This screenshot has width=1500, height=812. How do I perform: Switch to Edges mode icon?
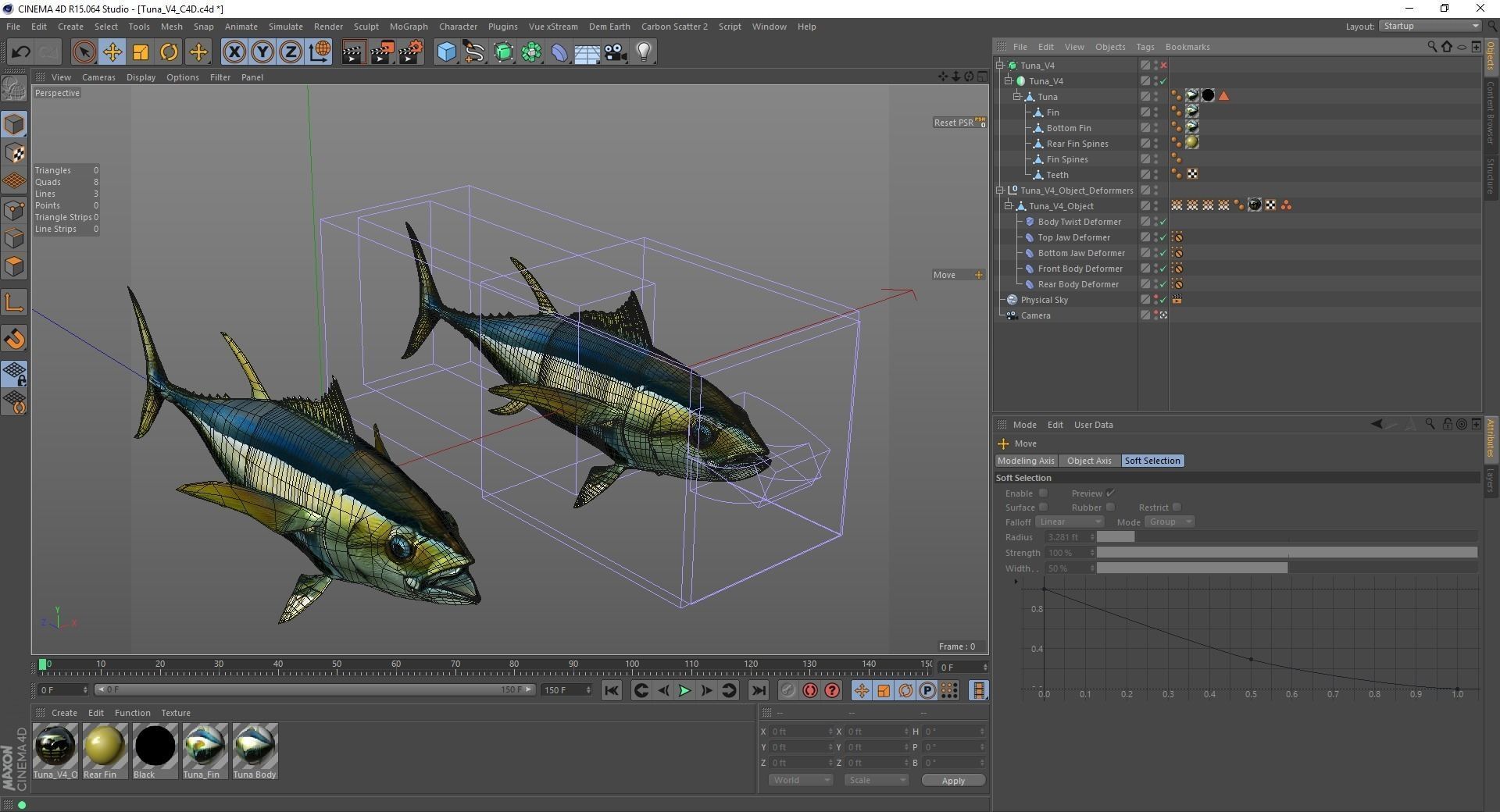(x=15, y=238)
